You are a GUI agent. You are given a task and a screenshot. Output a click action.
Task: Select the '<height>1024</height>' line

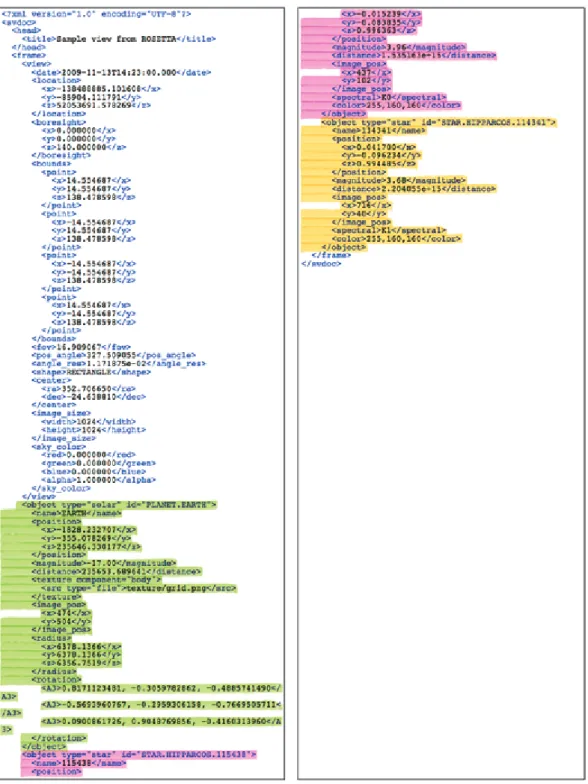click(x=94, y=430)
